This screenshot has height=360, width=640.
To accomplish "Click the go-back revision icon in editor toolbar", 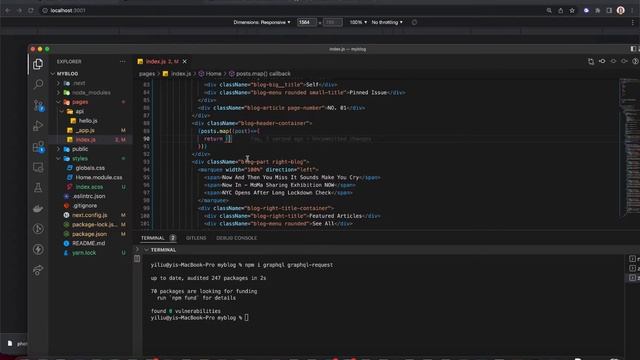I will 602,61.
